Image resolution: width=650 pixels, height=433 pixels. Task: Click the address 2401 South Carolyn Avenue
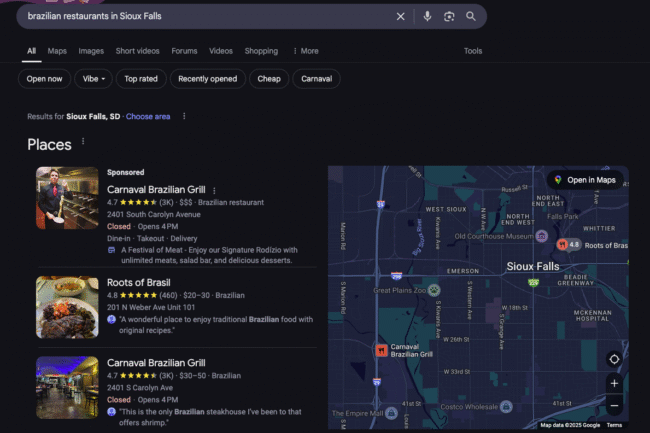[x=154, y=215]
